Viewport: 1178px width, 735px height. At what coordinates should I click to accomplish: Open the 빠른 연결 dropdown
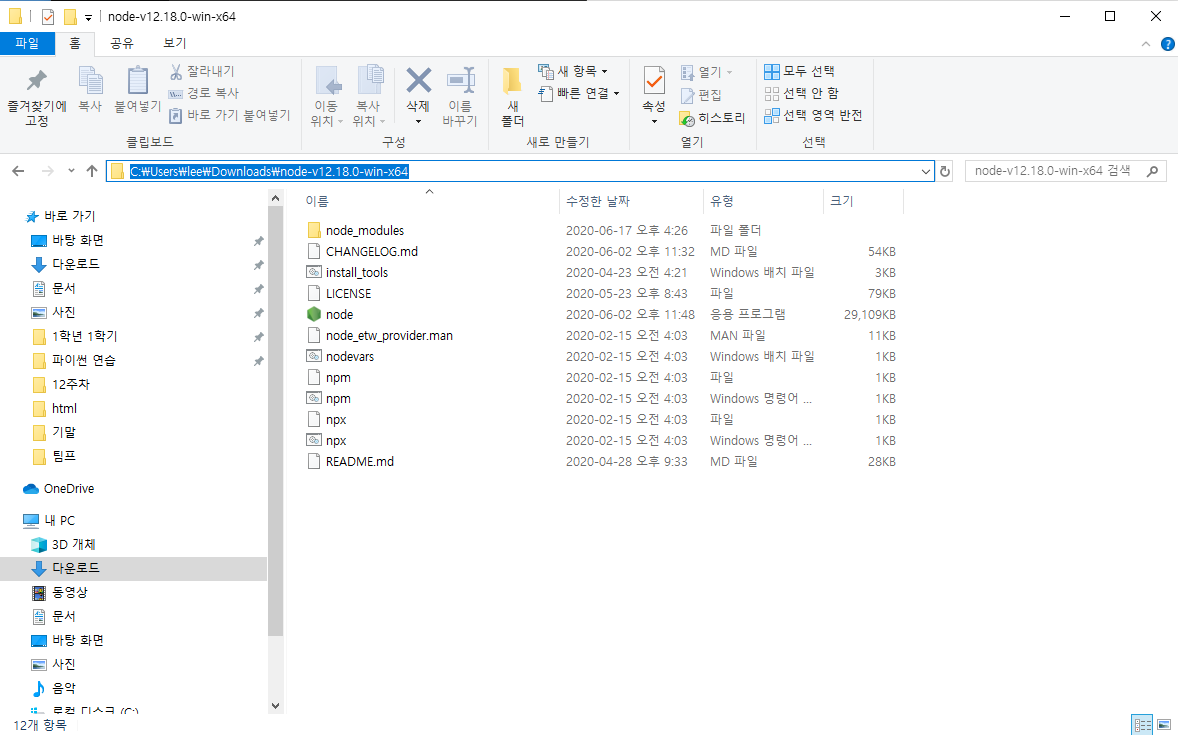pos(579,93)
